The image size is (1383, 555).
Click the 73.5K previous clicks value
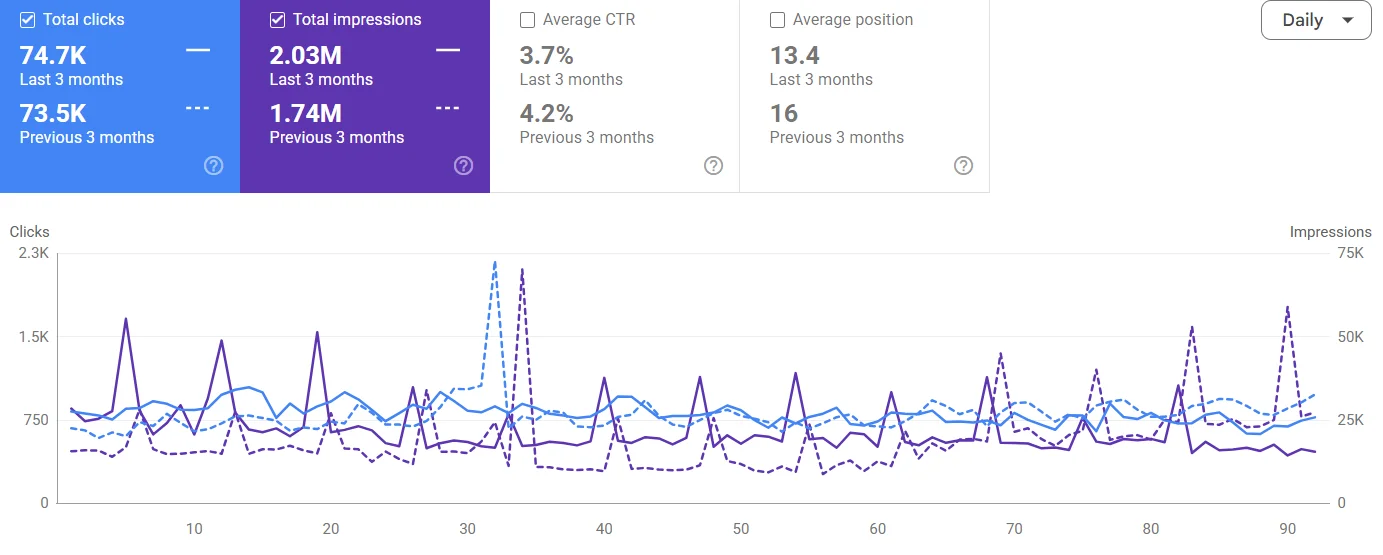[x=53, y=113]
